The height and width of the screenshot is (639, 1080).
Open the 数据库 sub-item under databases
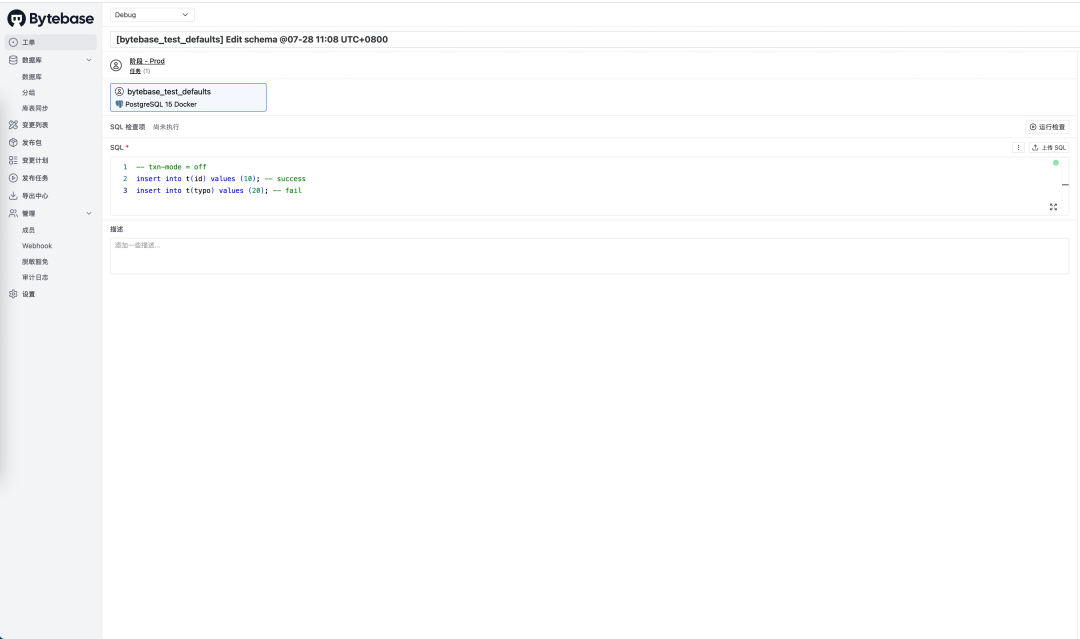(32, 76)
